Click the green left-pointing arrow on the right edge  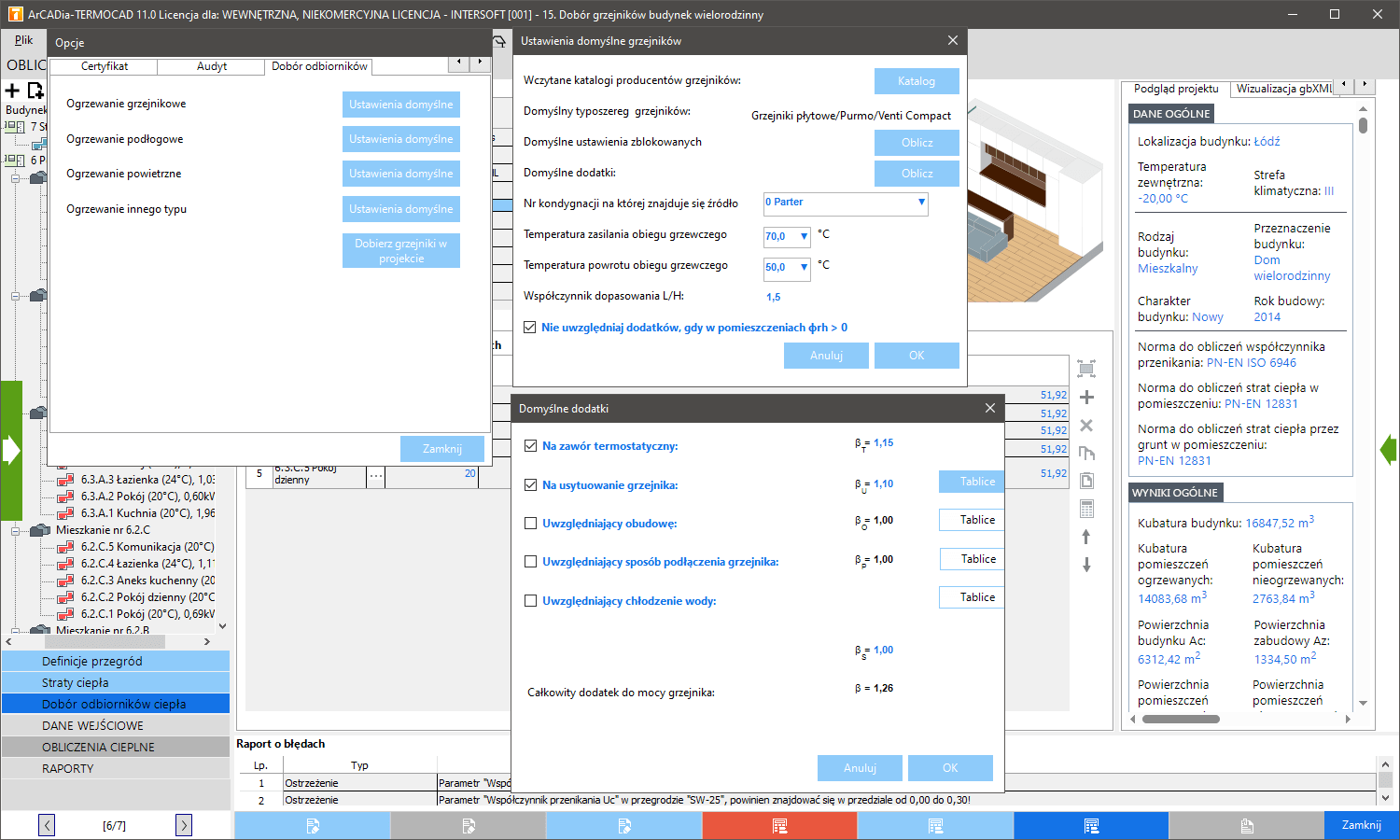coord(1389,451)
